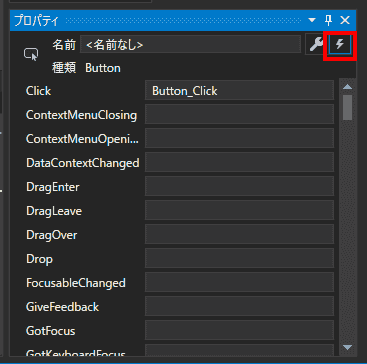367x364 pixels.
Task: Select the DragOver event label
Action: tap(52, 235)
